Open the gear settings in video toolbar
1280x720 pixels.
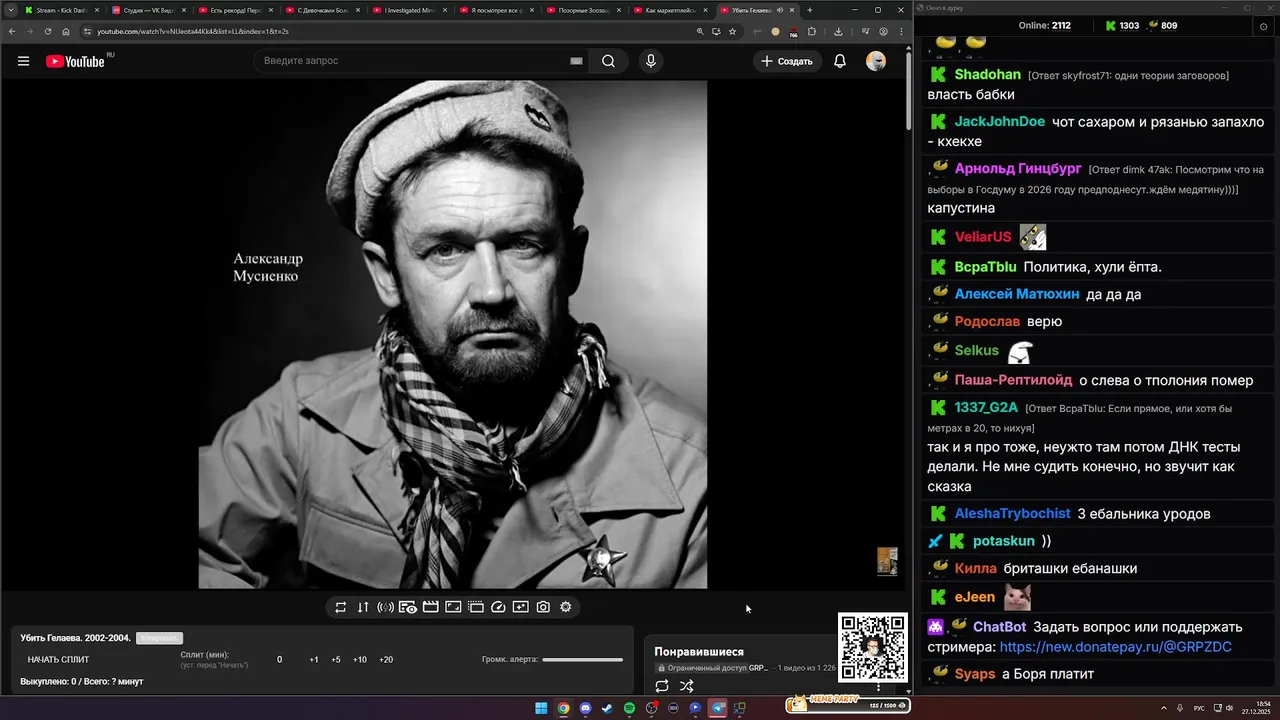pos(566,607)
